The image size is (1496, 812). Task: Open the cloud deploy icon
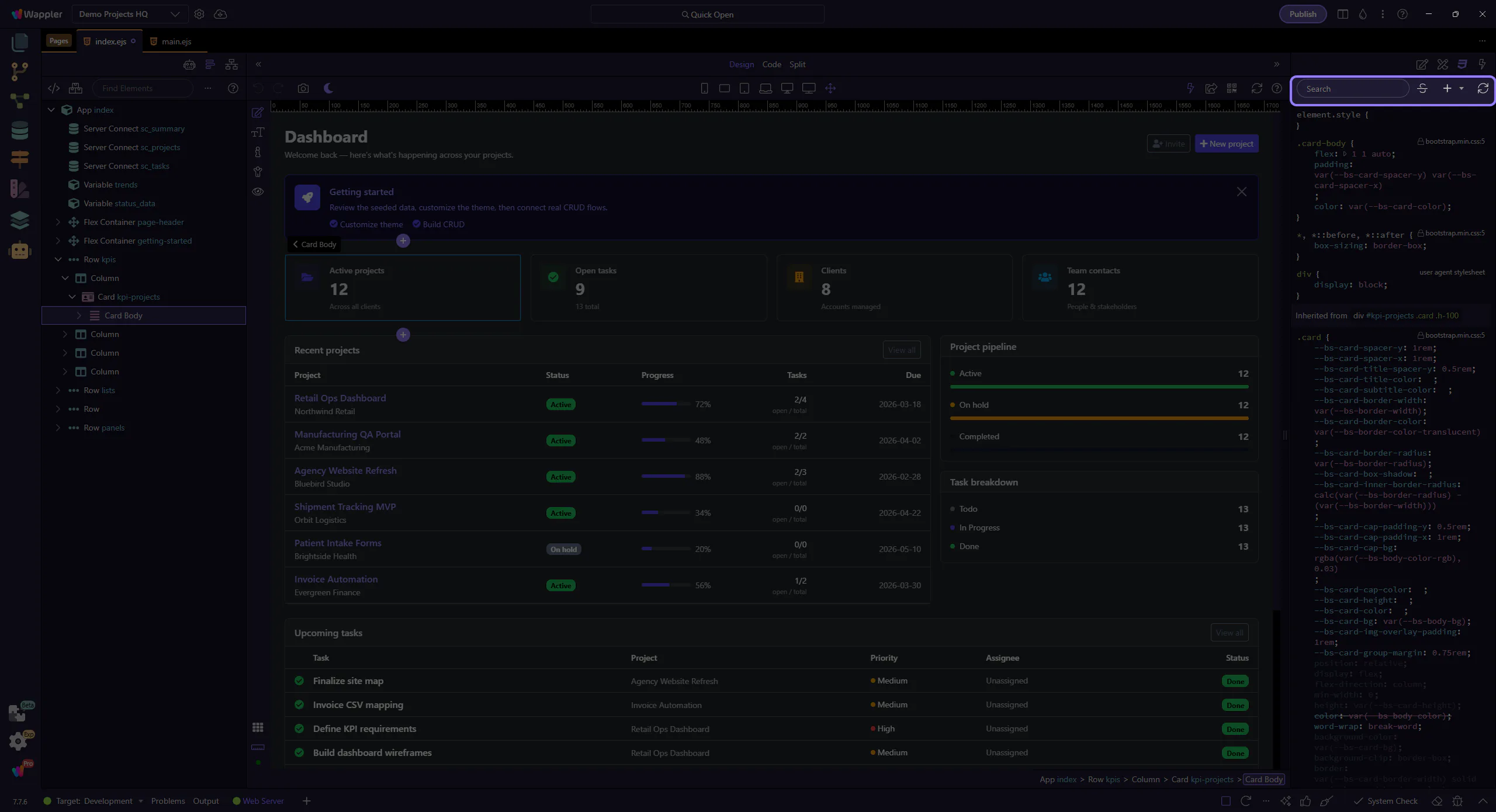[220, 14]
